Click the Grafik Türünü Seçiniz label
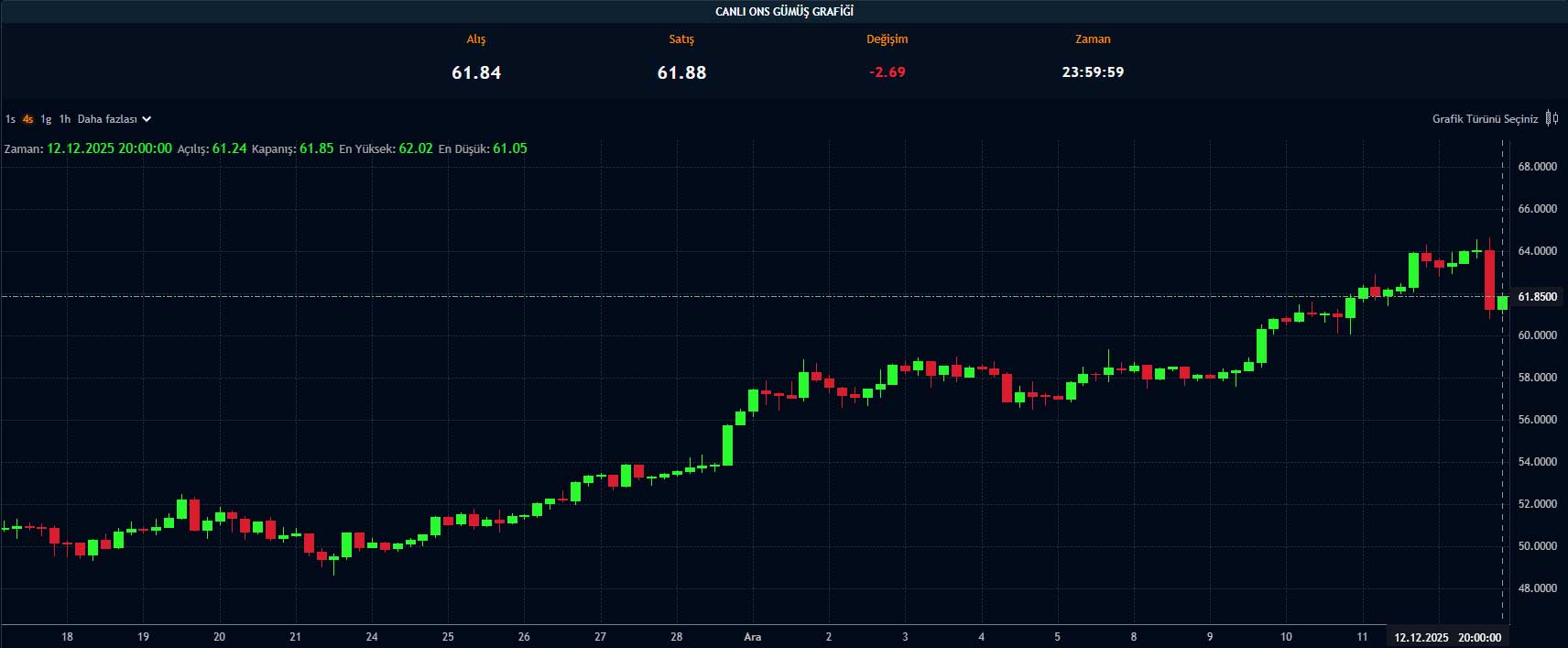The width and height of the screenshot is (1568, 648). (1485, 119)
